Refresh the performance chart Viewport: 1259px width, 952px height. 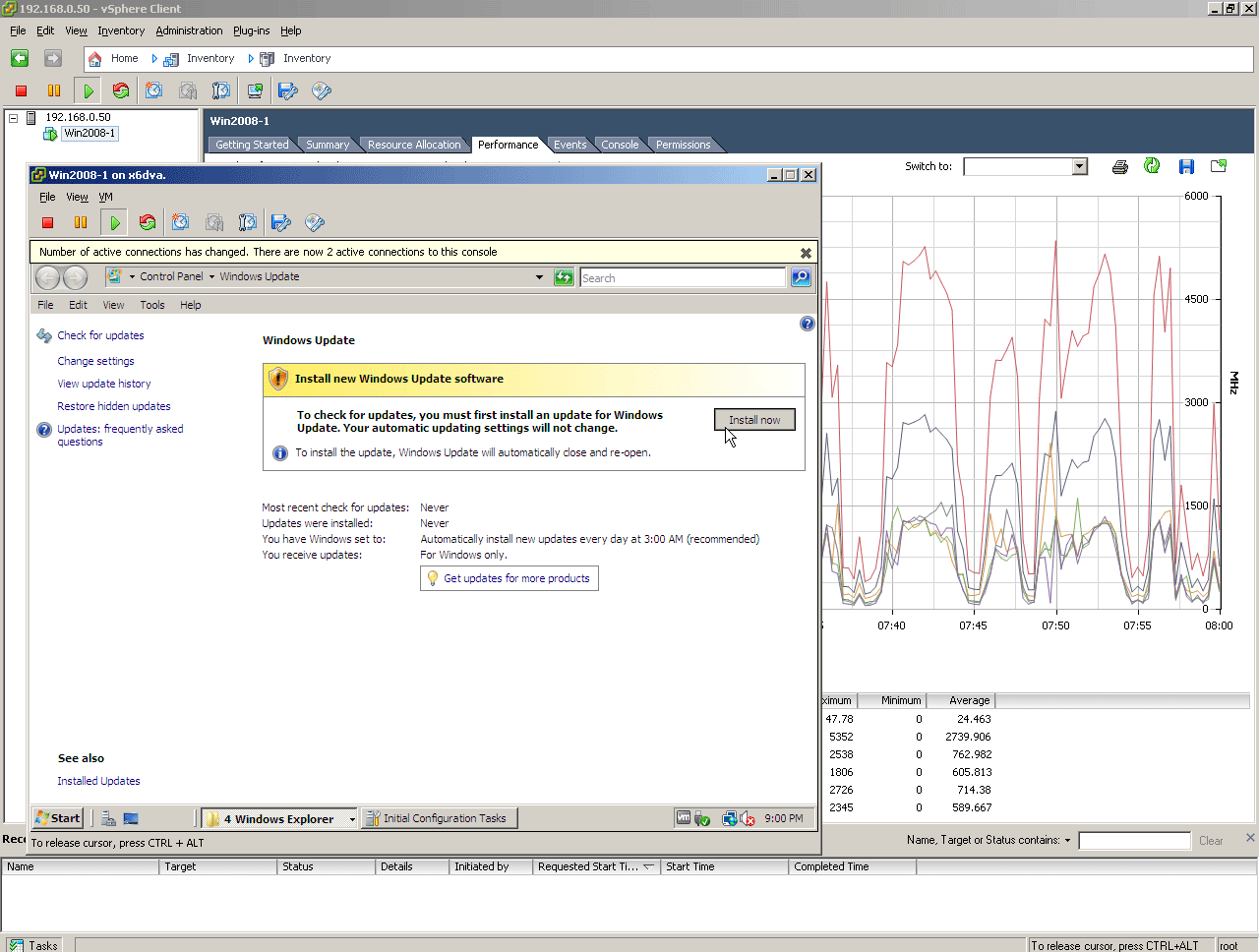(x=1152, y=166)
